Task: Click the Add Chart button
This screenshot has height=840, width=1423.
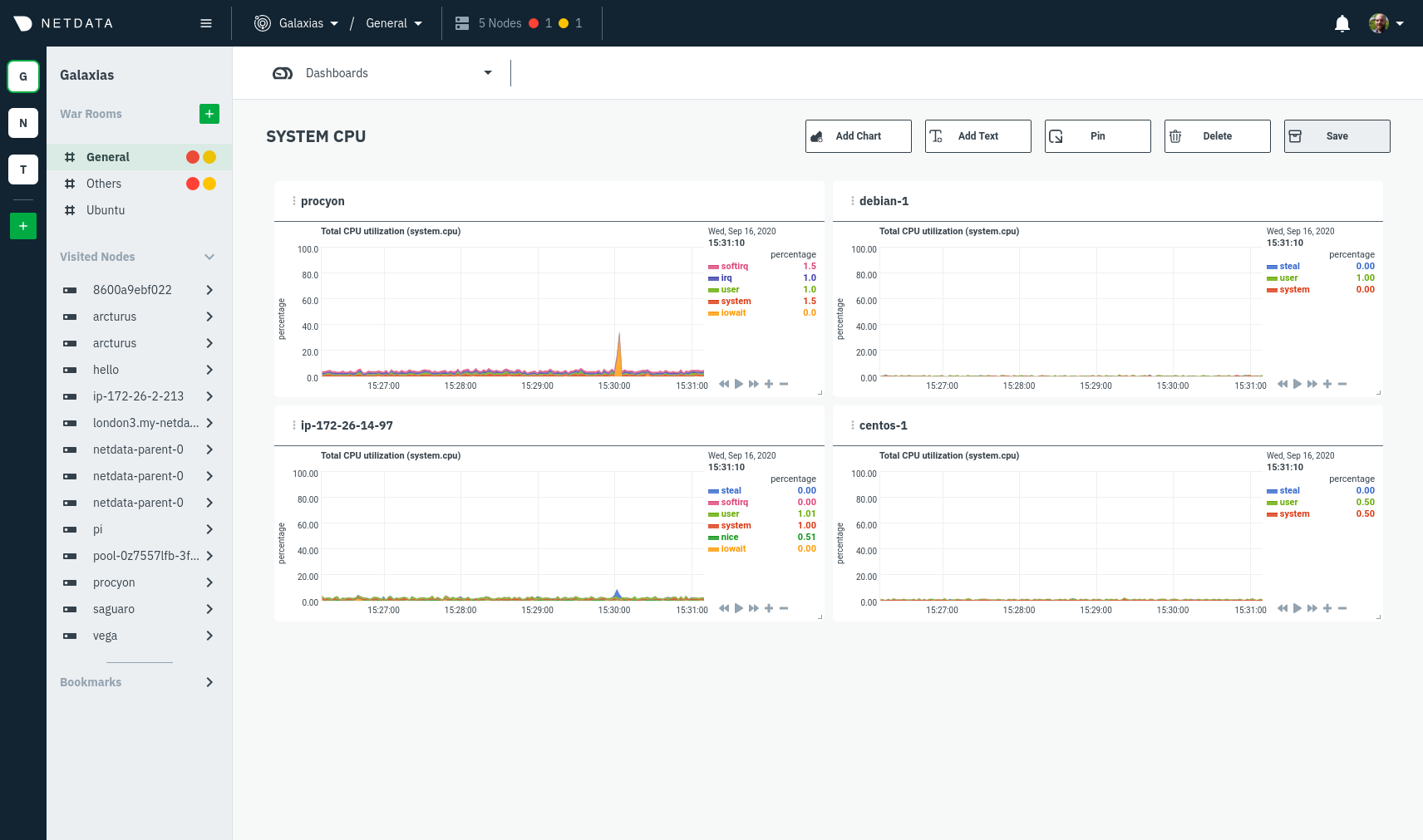Action: coord(858,136)
